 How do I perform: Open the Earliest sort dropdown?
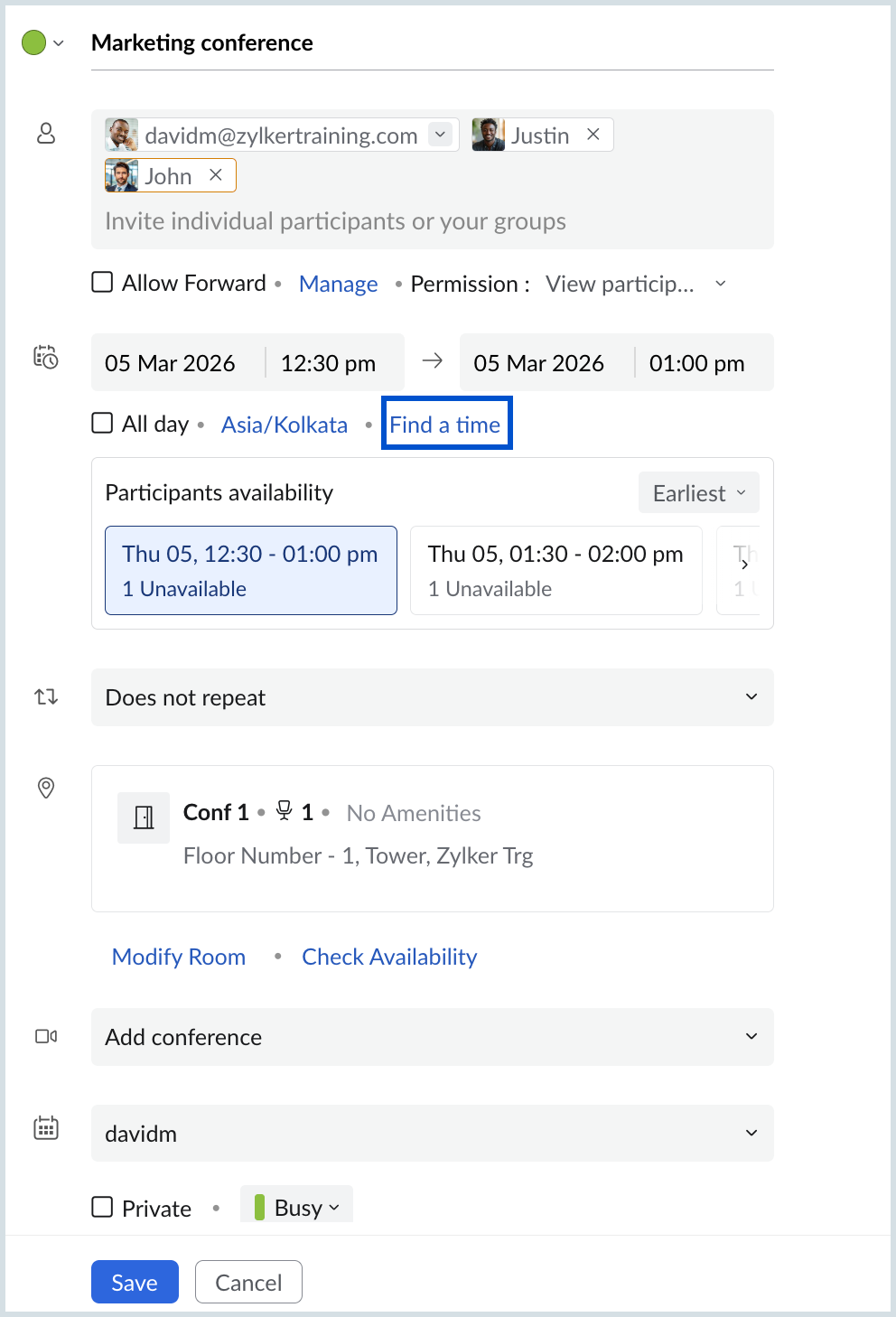[x=698, y=493]
